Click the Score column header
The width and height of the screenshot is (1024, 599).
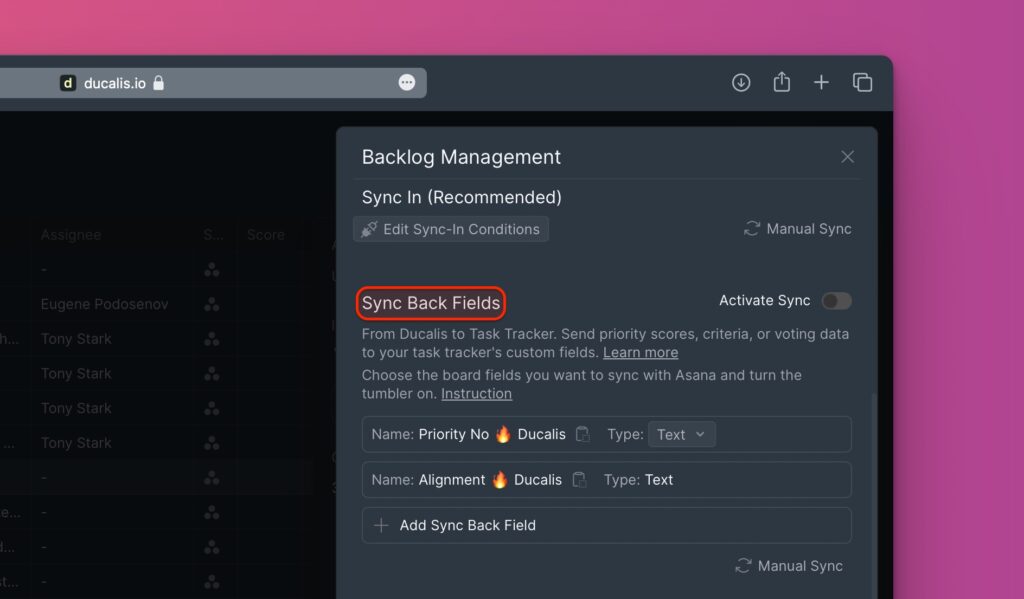tap(266, 235)
